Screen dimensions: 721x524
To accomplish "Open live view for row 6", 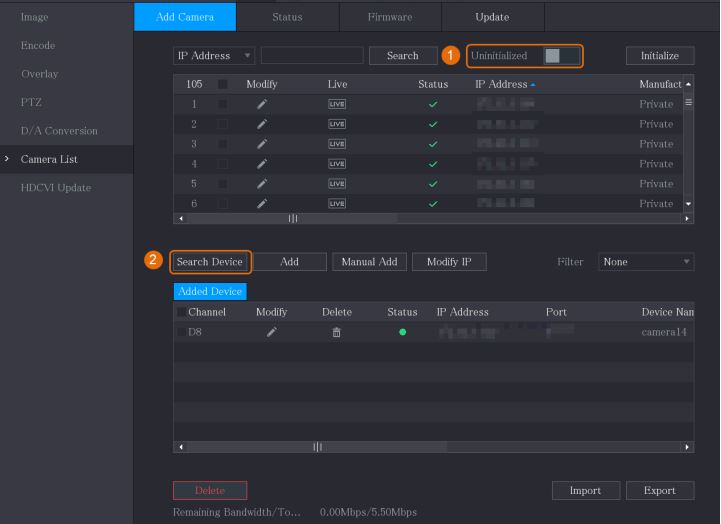I will click(x=337, y=204).
